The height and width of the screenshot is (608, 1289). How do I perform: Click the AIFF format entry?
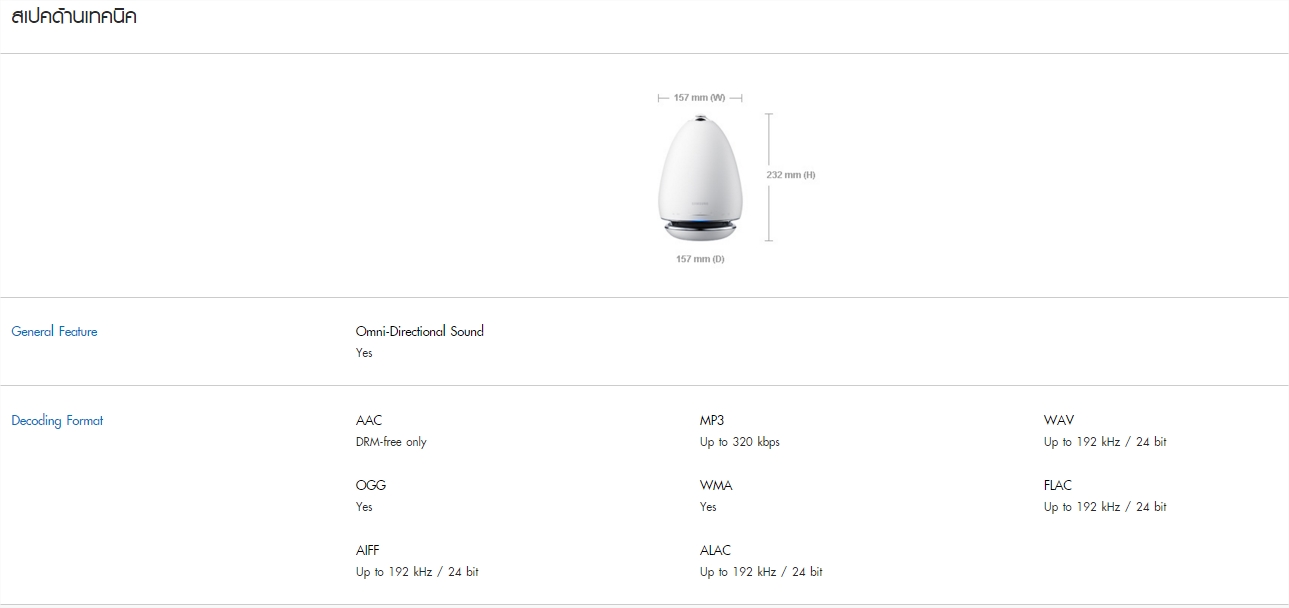coord(368,550)
